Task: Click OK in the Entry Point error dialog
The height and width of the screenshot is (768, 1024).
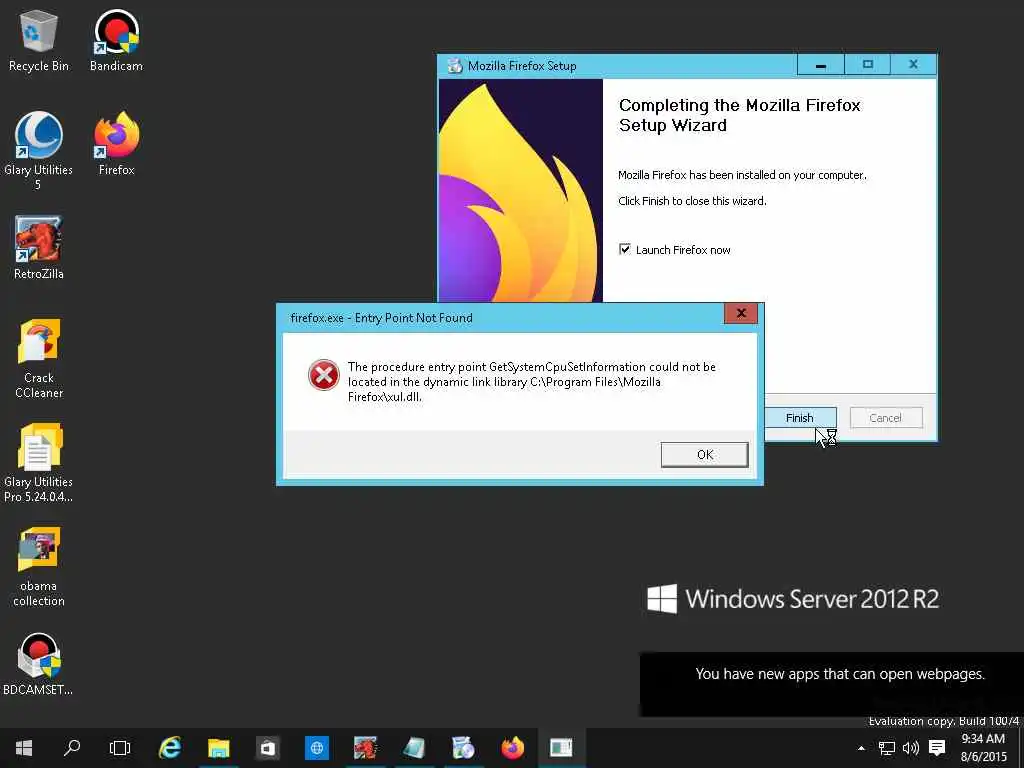Action: pyautogui.click(x=705, y=455)
